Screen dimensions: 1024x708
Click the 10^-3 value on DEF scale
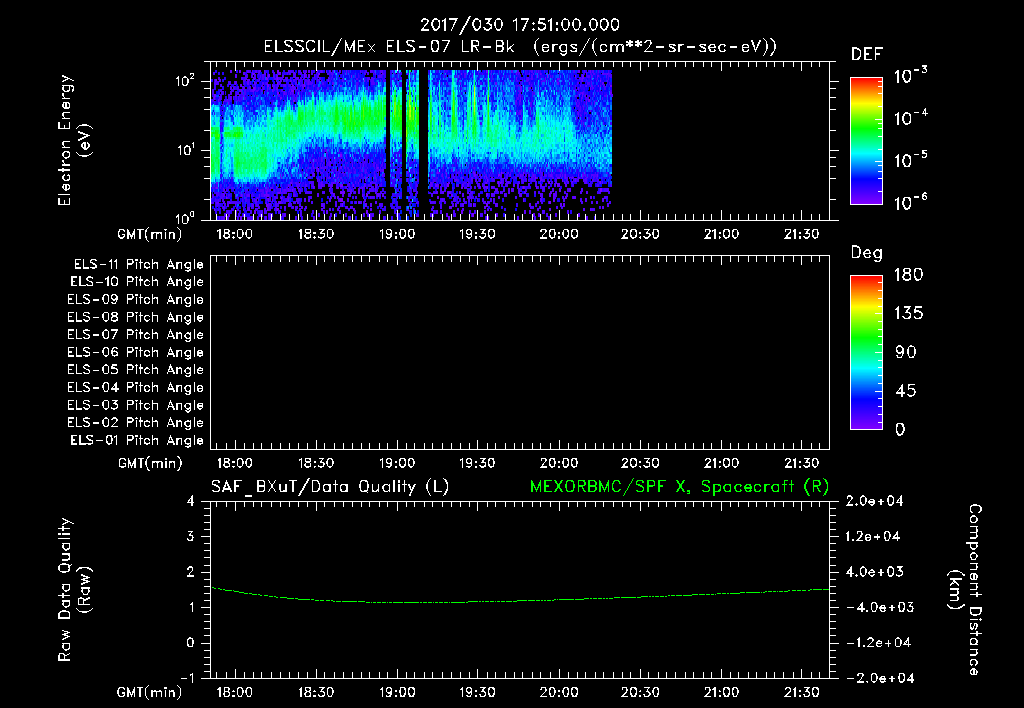pos(911,76)
